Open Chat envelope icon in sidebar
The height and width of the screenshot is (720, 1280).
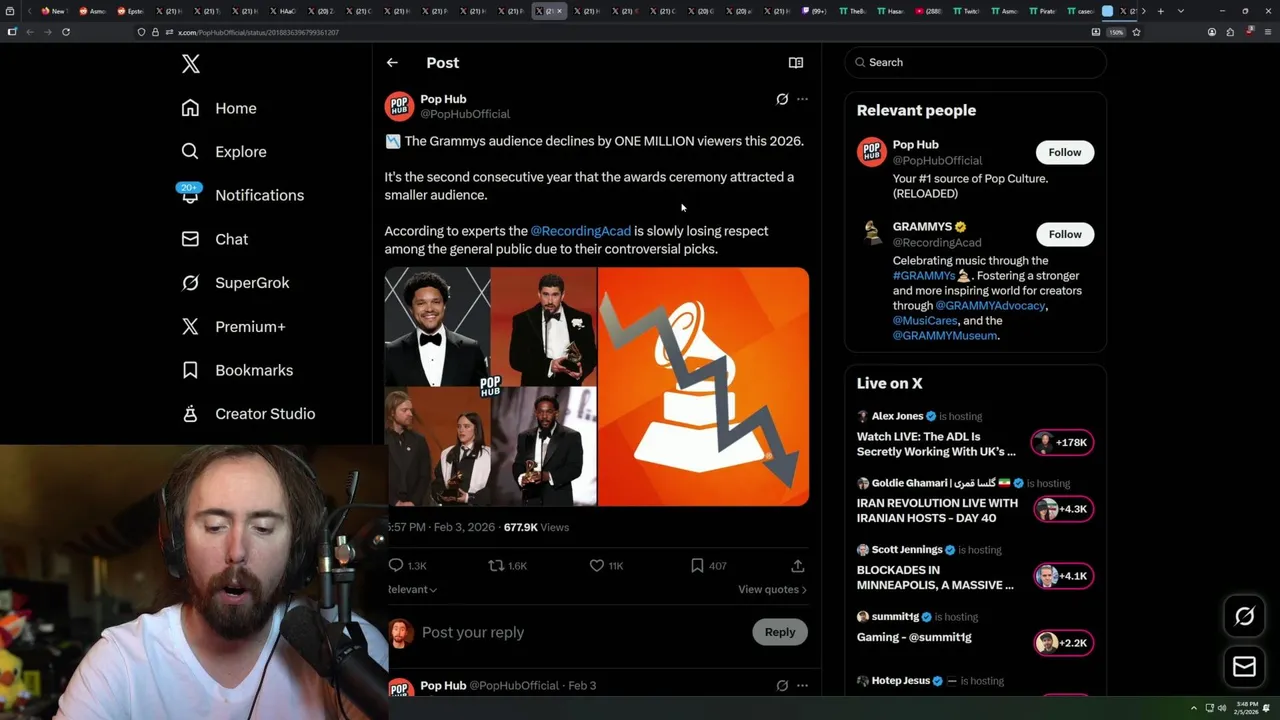[190, 239]
